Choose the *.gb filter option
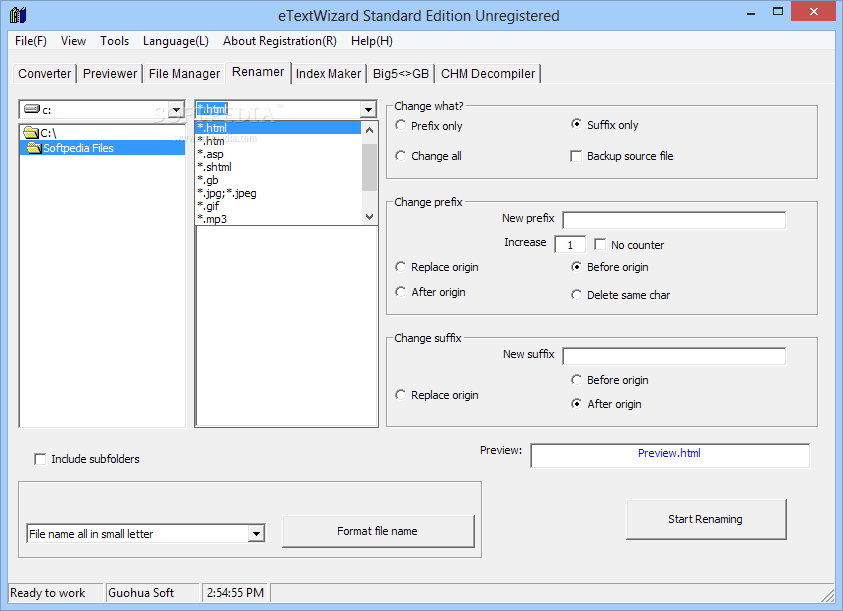843x611 pixels. (278, 180)
